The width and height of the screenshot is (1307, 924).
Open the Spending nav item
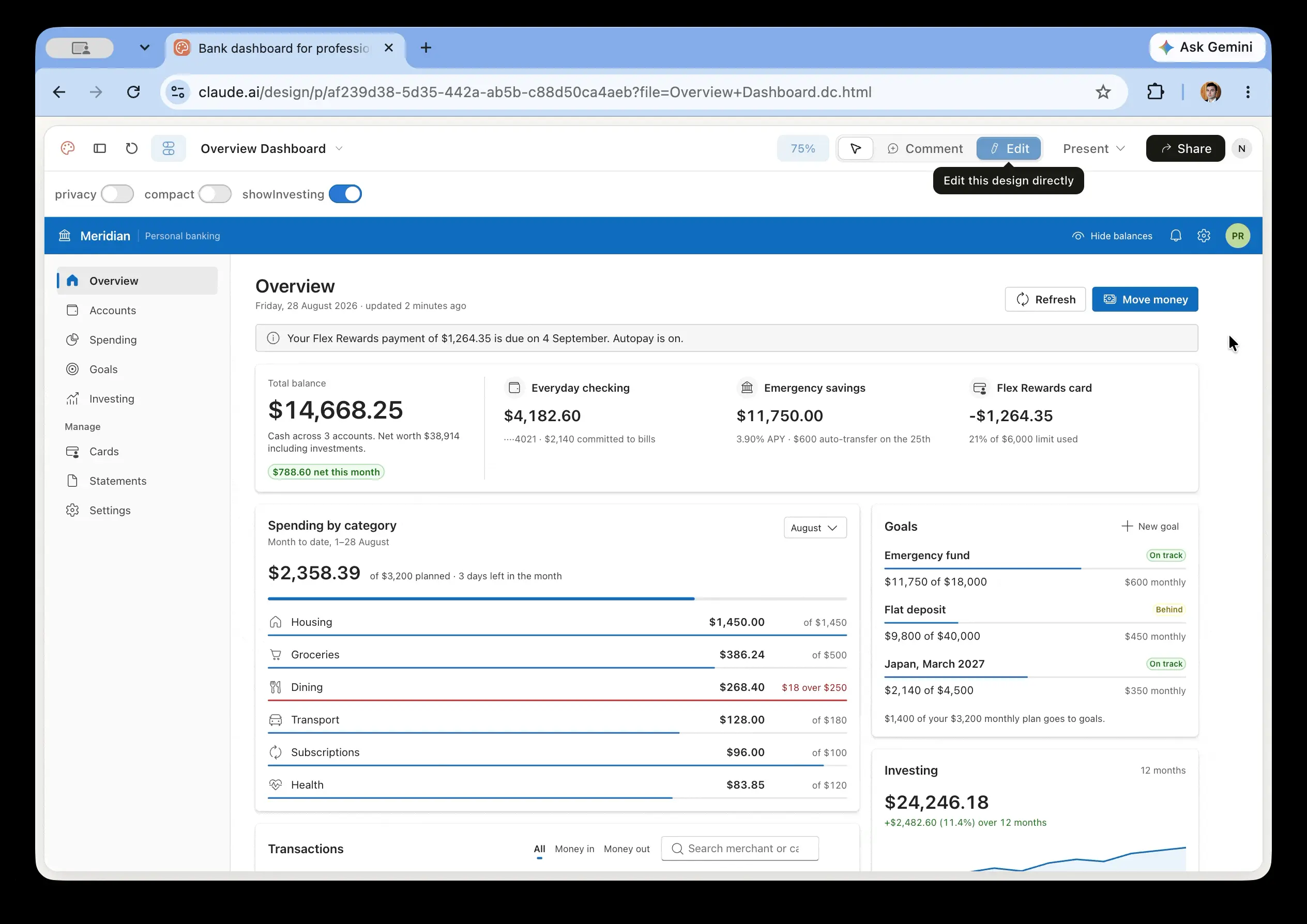[137, 340]
